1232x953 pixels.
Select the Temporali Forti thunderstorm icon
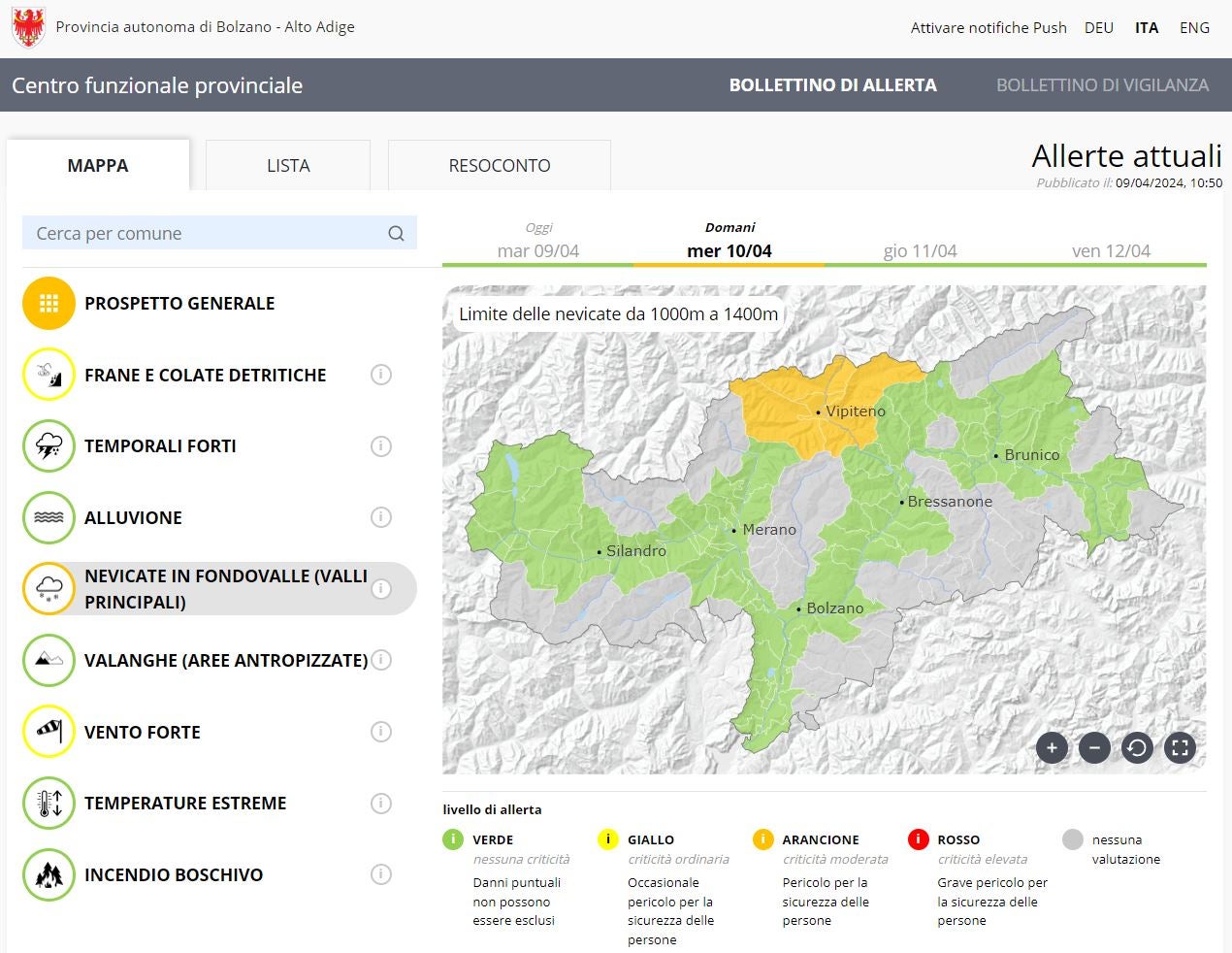(49, 446)
